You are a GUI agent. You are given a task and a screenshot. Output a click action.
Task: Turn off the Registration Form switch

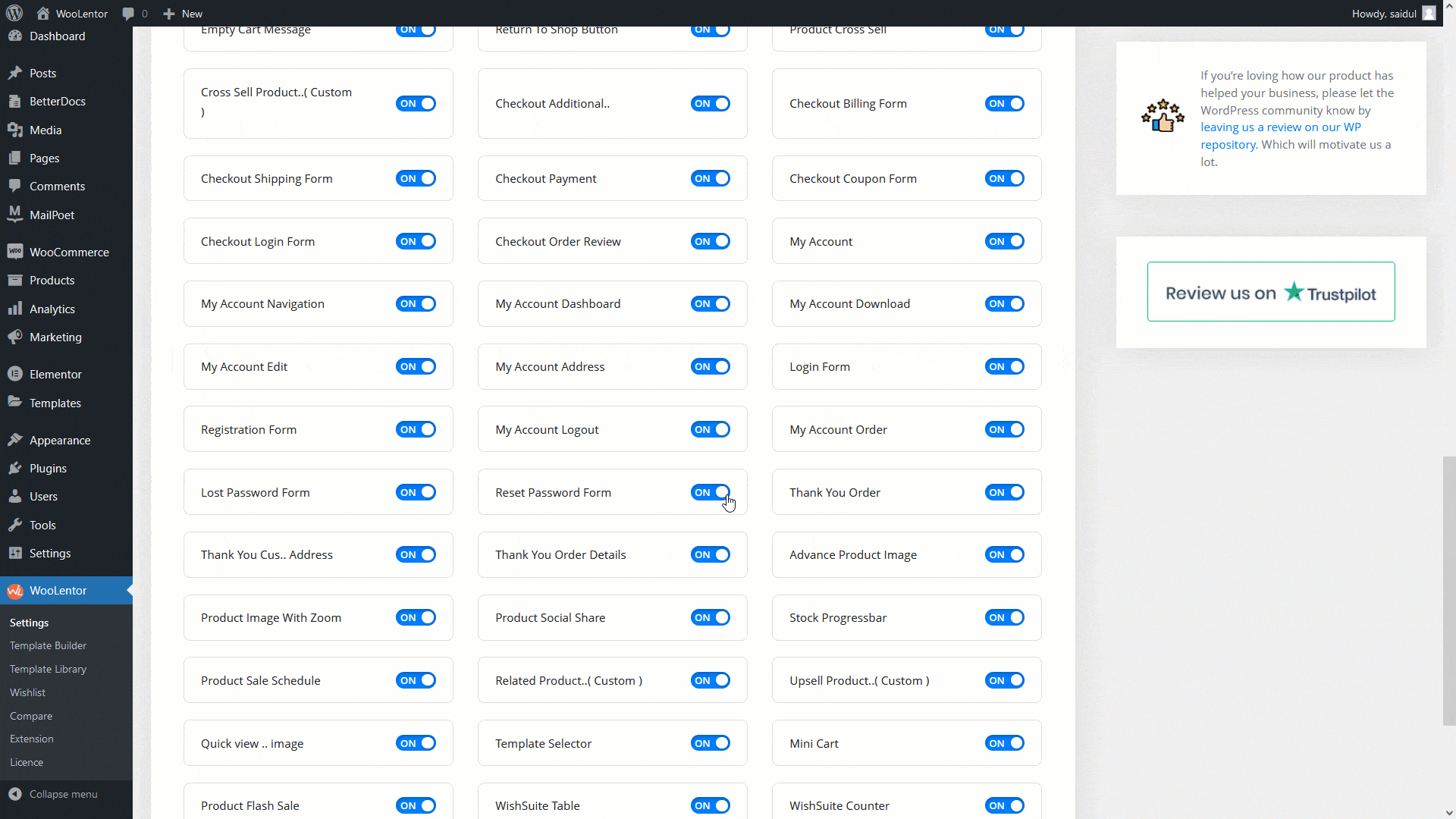416,429
